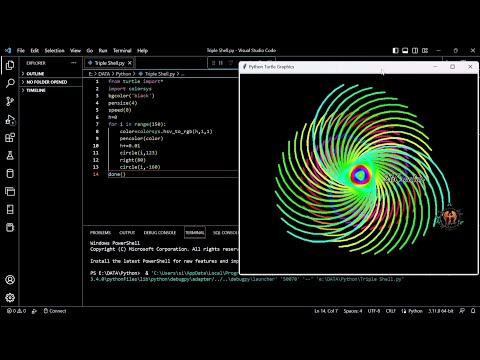
Task: Select the Triple Shell.py editor tab
Action: (x=109, y=63)
